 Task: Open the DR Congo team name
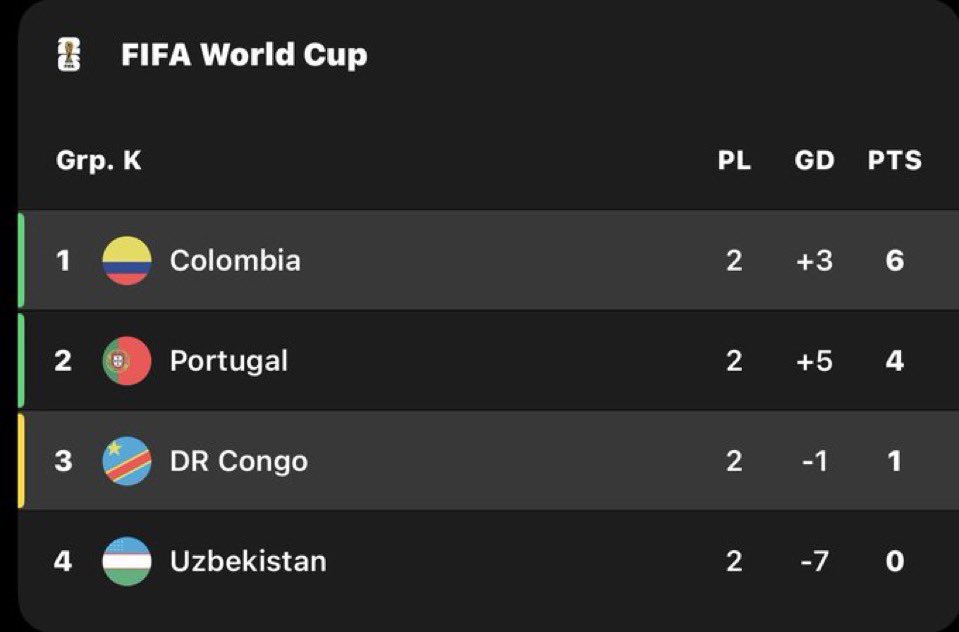pos(239,461)
